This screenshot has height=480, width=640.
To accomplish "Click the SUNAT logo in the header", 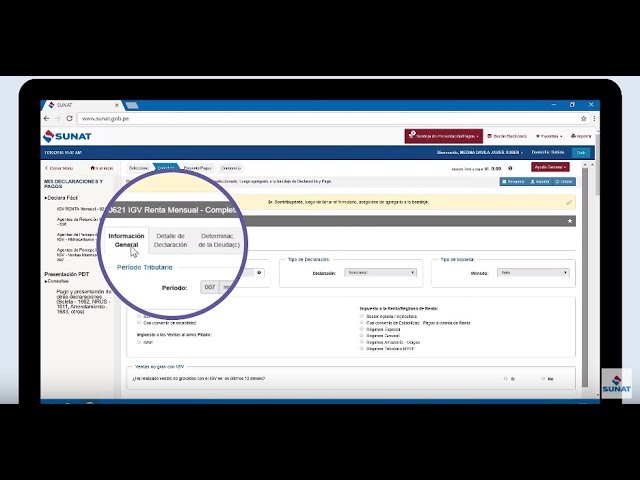I will point(67,136).
